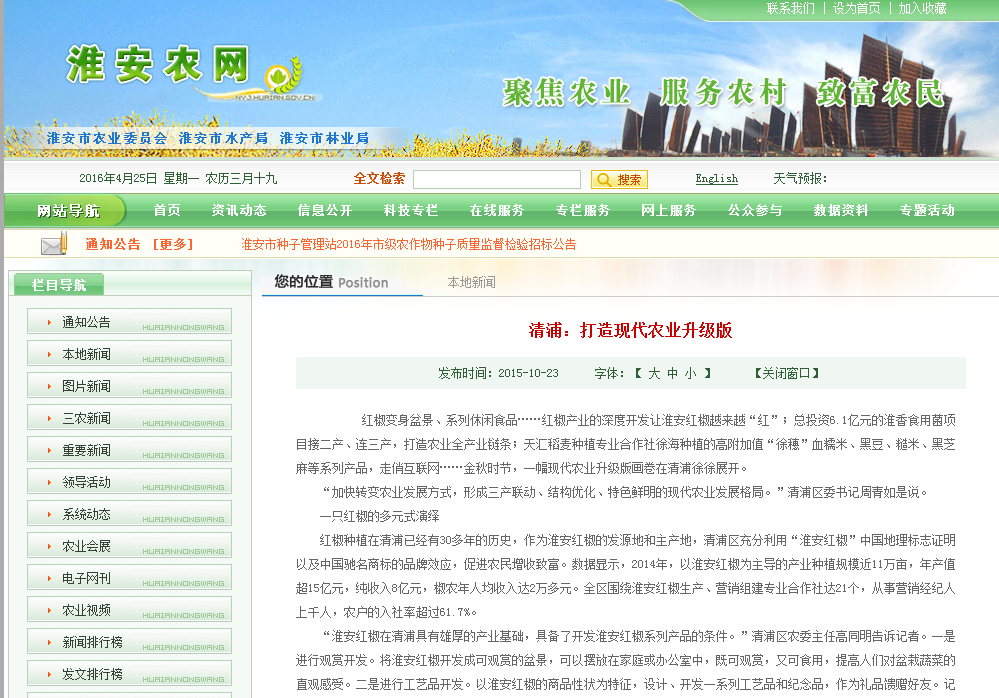The width and height of the screenshot is (999, 698).
Task: Set font size to 中
Action: click(673, 373)
